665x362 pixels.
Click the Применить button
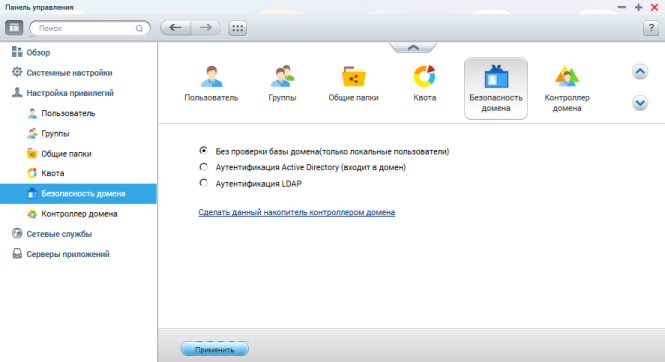click(215, 349)
